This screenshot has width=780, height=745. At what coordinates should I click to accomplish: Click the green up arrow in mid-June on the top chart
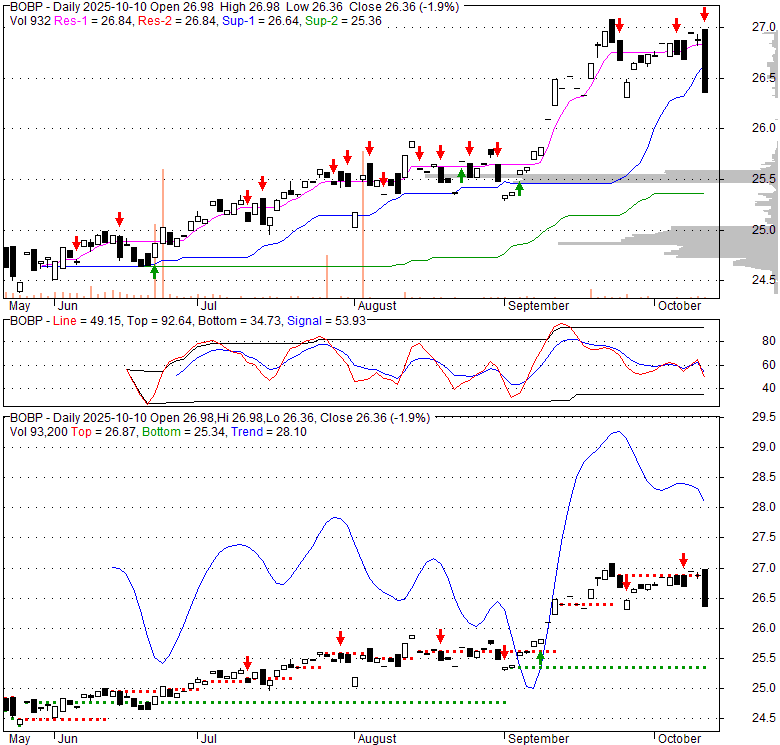154,268
